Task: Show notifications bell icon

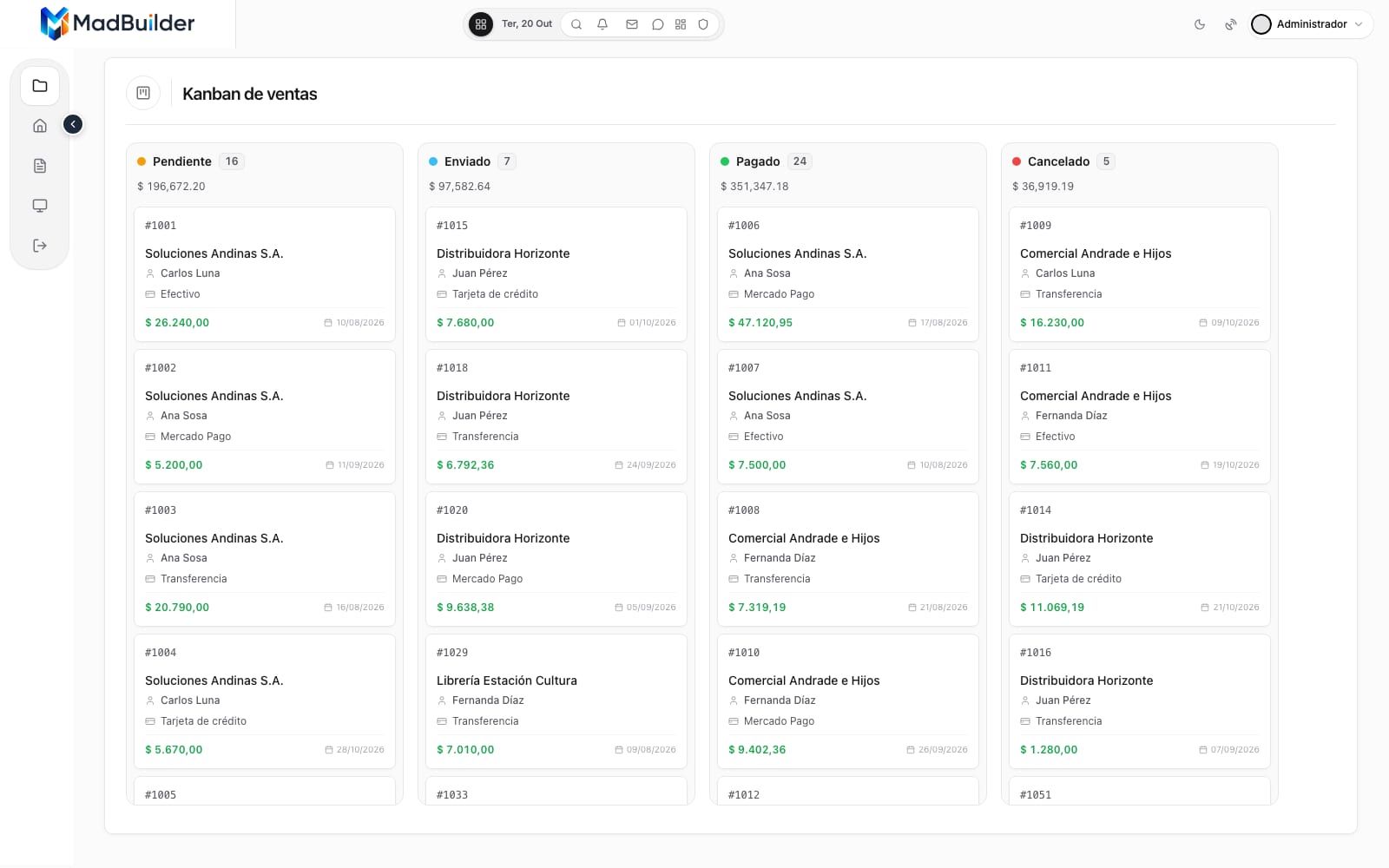Action: coord(602,24)
